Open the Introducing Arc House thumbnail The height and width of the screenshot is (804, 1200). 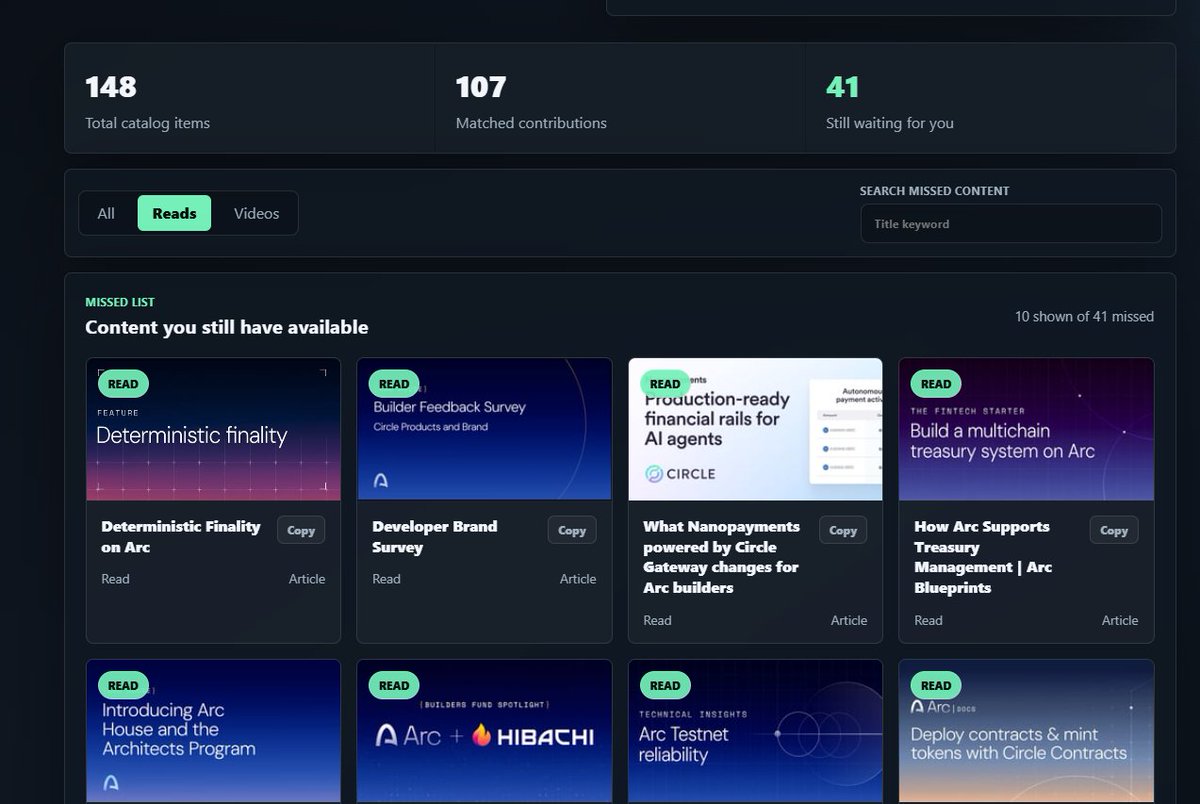(x=213, y=731)
